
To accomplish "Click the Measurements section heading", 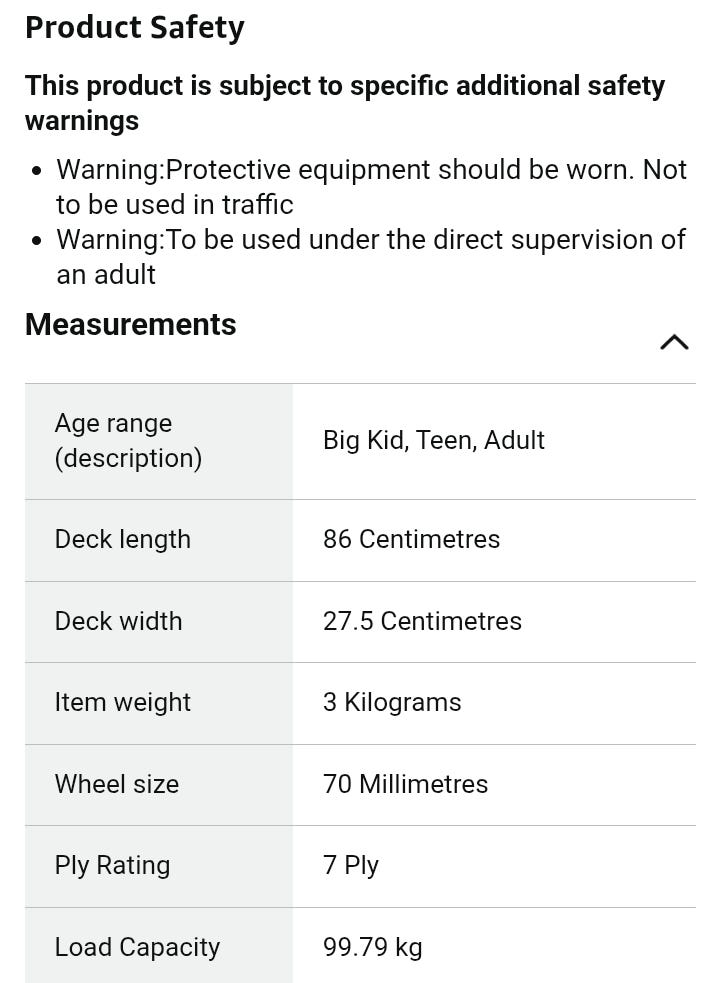I will [x=130, y=325].
